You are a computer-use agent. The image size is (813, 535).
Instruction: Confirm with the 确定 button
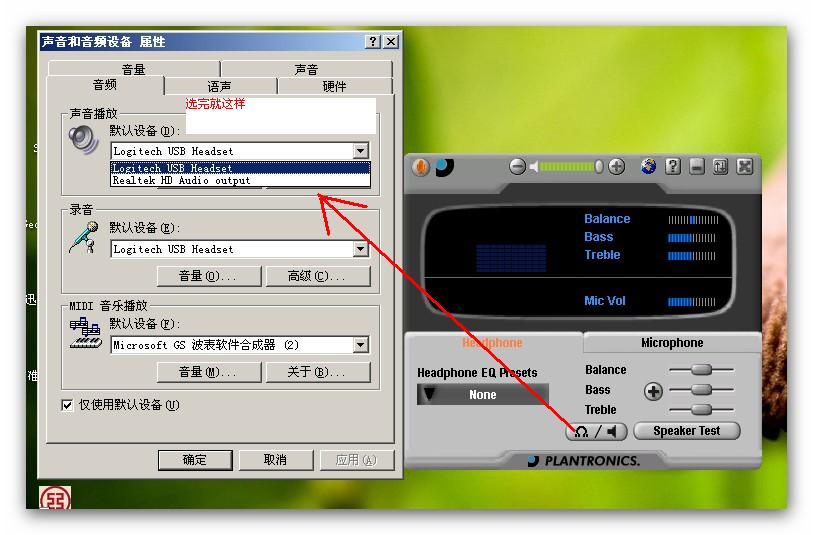pos(195,460)
